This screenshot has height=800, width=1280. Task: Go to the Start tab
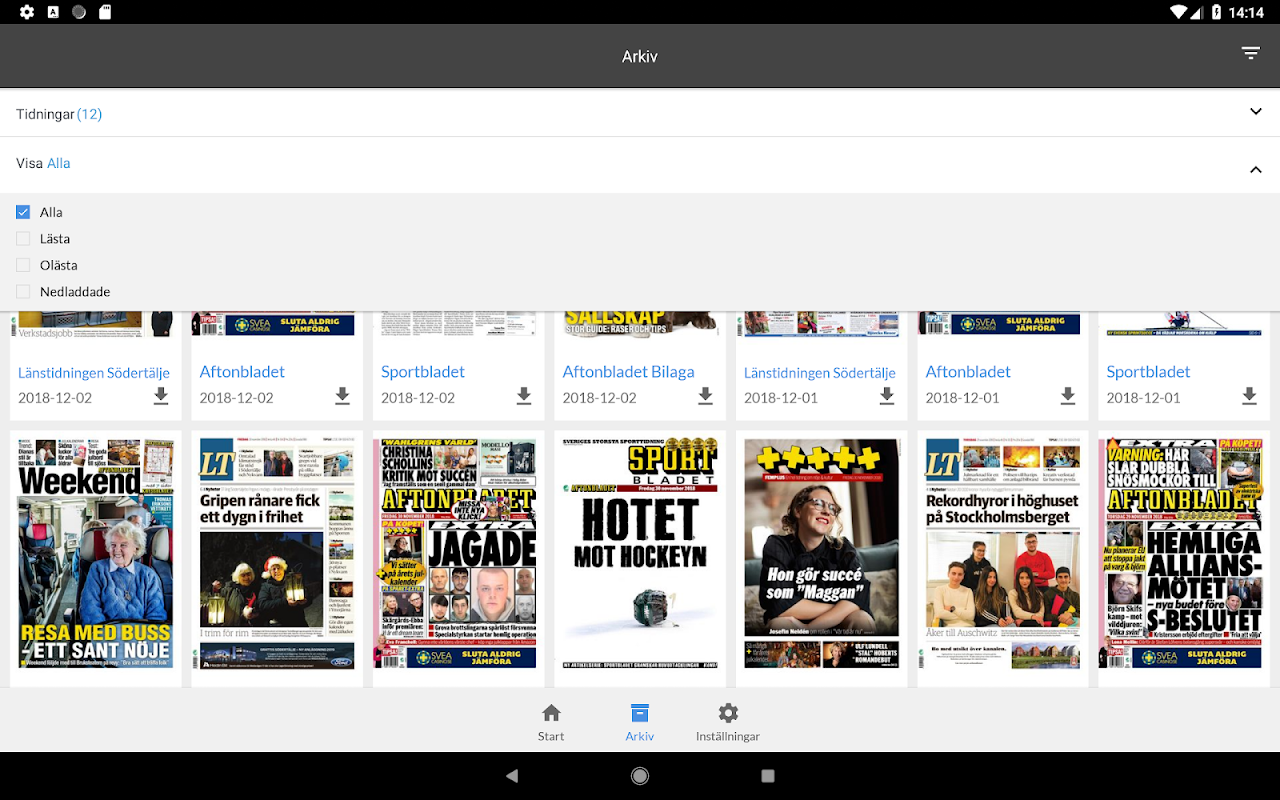point(551,723)
